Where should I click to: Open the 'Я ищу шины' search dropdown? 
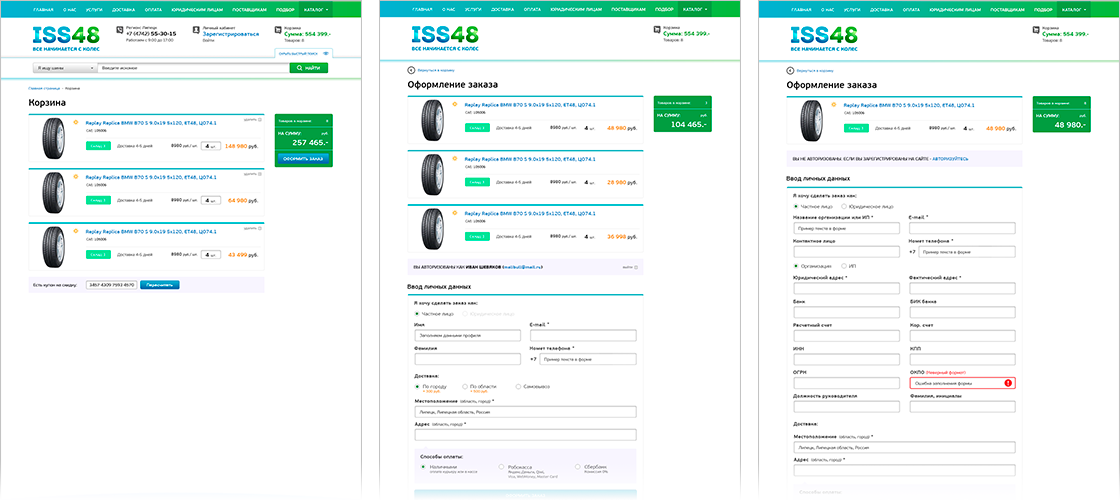pyautogui.click(x=64, y=68)
